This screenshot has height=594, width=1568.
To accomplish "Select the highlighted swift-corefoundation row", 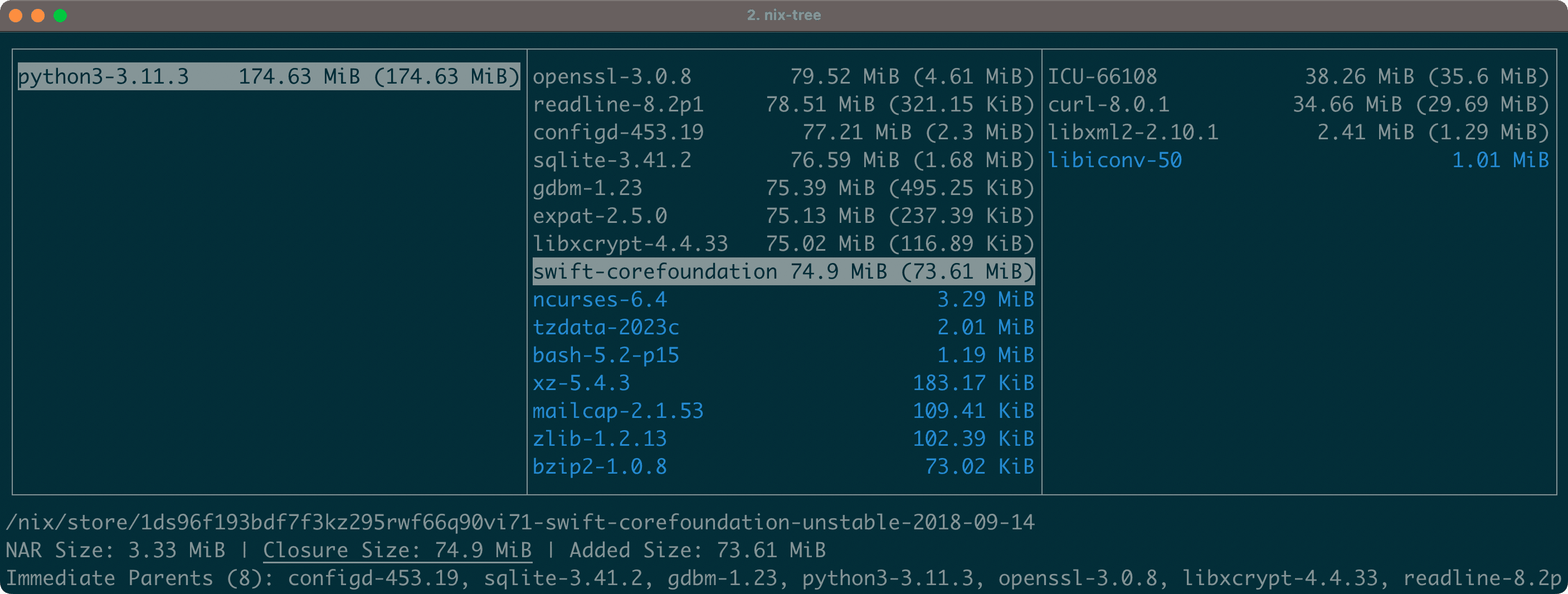I will [783, 271].
